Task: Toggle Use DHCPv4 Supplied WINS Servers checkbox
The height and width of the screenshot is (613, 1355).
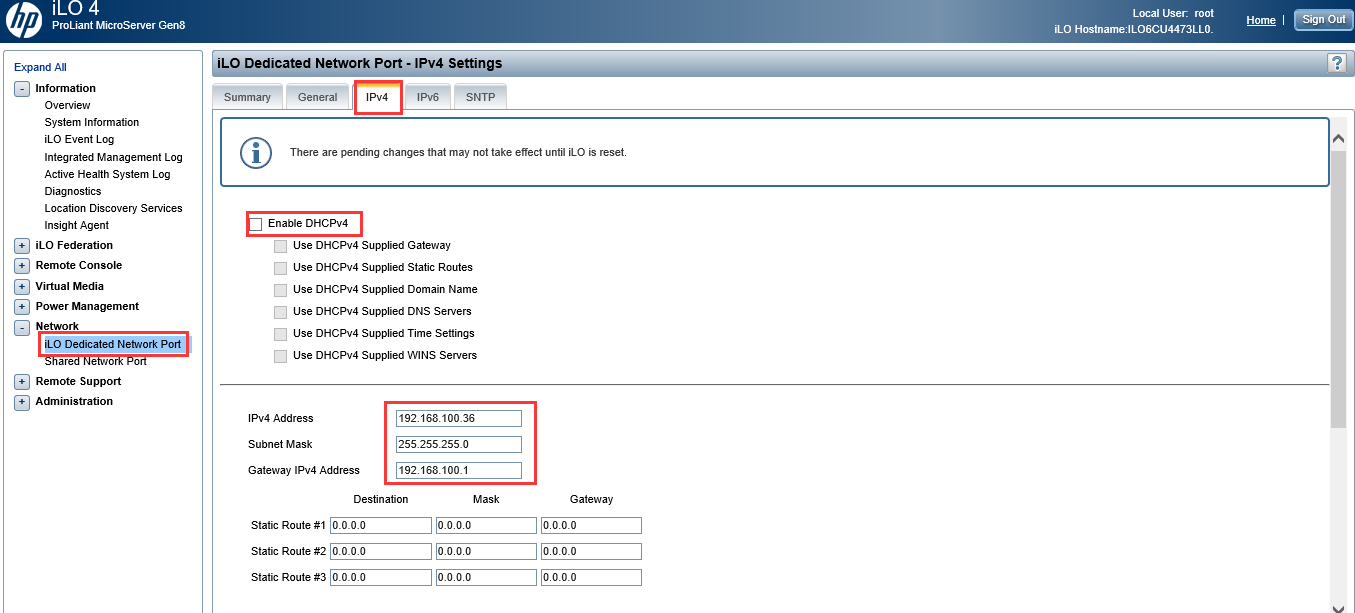Action: 280,356
